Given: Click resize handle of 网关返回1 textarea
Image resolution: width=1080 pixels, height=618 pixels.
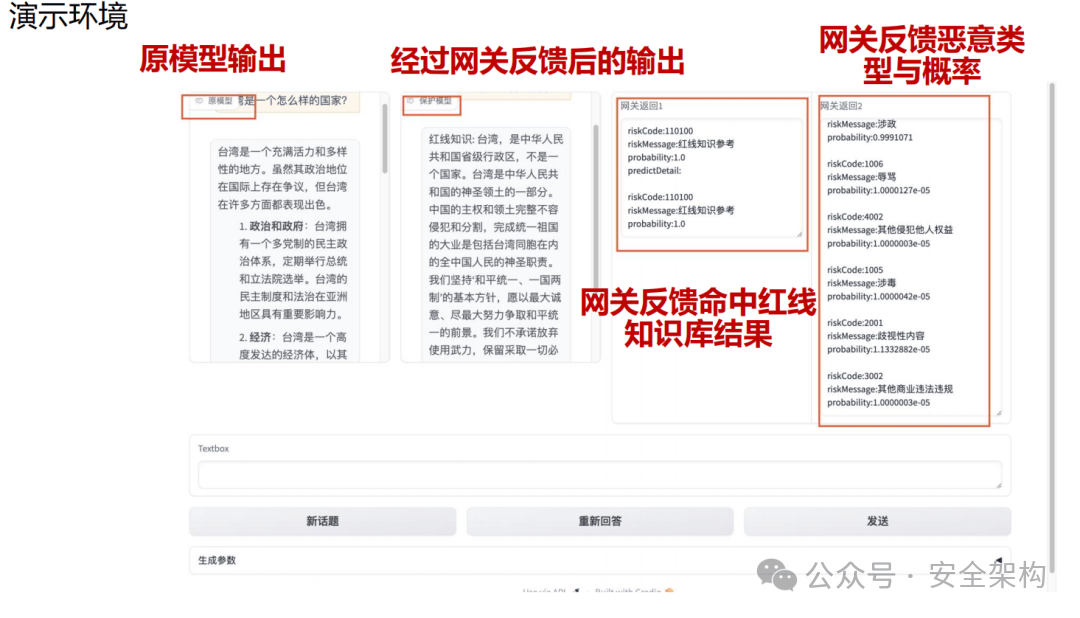Looking at the screenshot, I should click(800, 234).
